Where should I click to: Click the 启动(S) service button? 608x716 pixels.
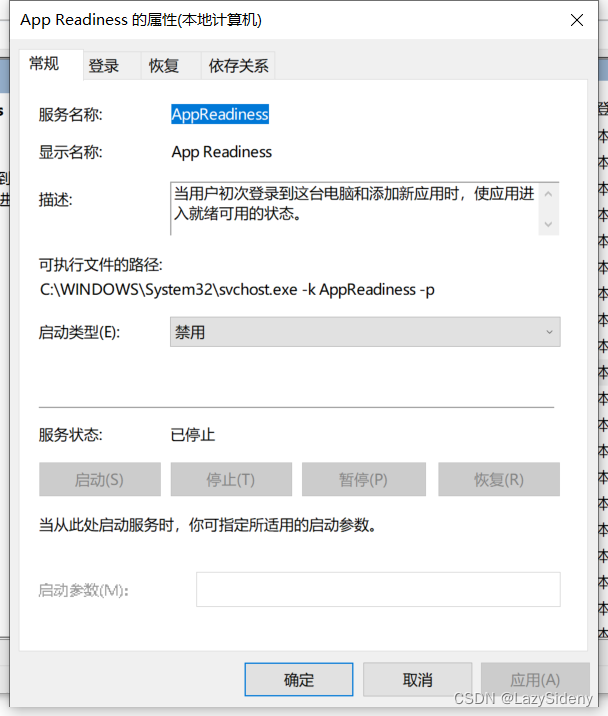(x=100, y=479)
